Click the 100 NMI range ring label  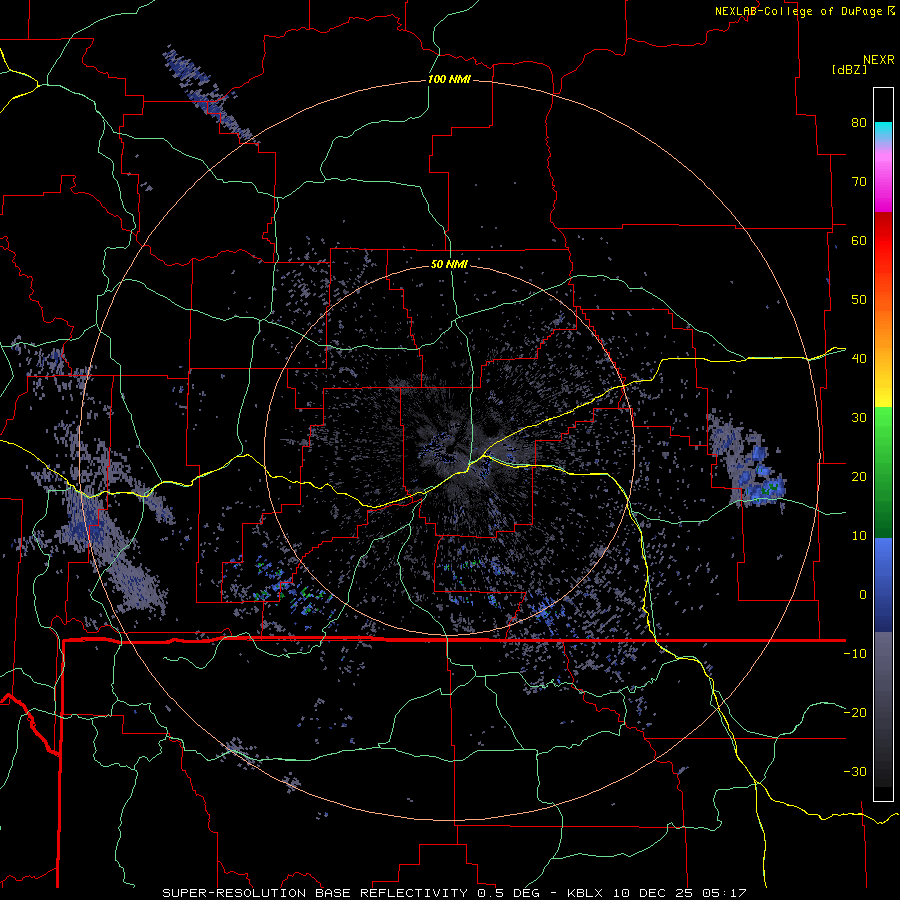click(449, 79)
